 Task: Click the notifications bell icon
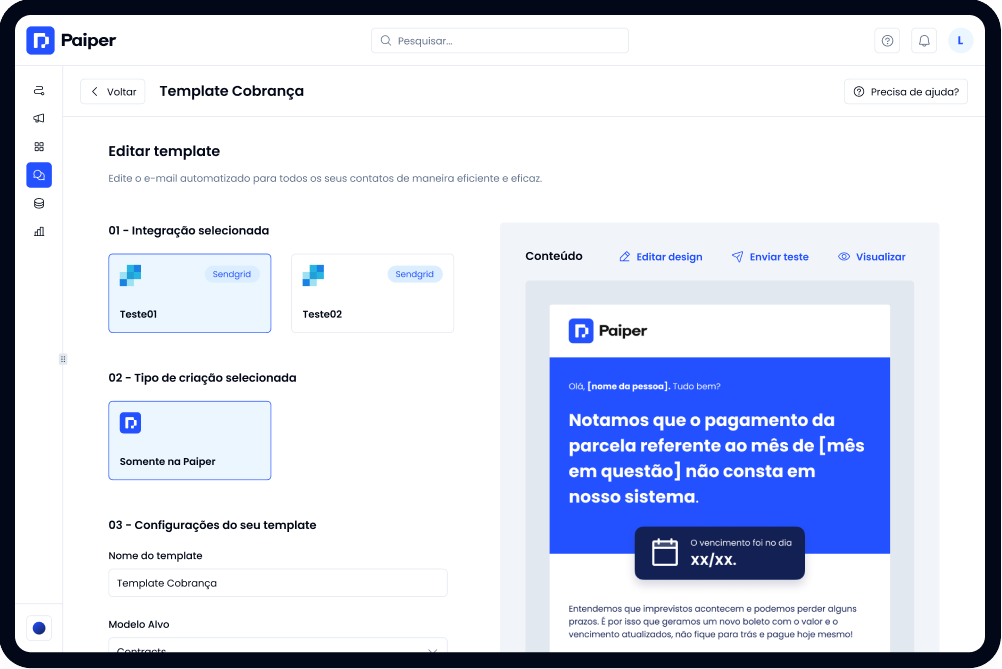click(x=924, y=41)
